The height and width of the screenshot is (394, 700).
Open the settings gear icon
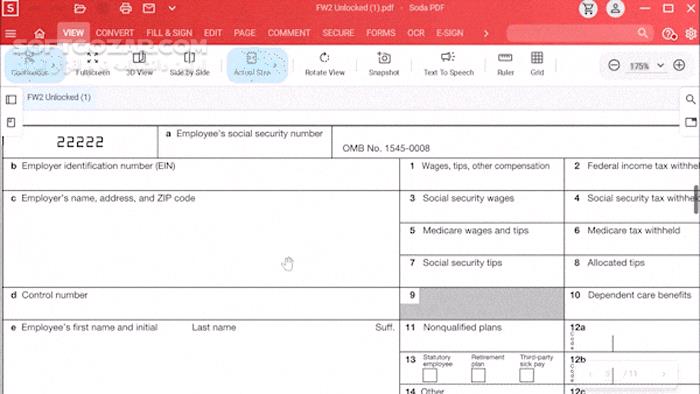(x=691, y=33)
